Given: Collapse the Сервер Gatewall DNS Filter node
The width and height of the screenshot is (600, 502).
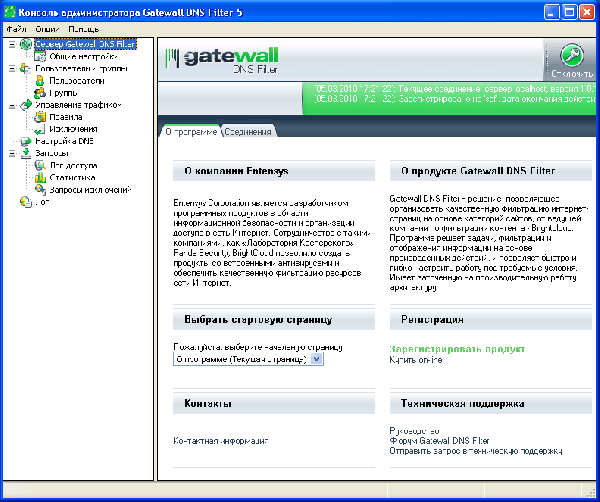Looking at the screenshot, I should pyautogui.click(x=12, y=44).
